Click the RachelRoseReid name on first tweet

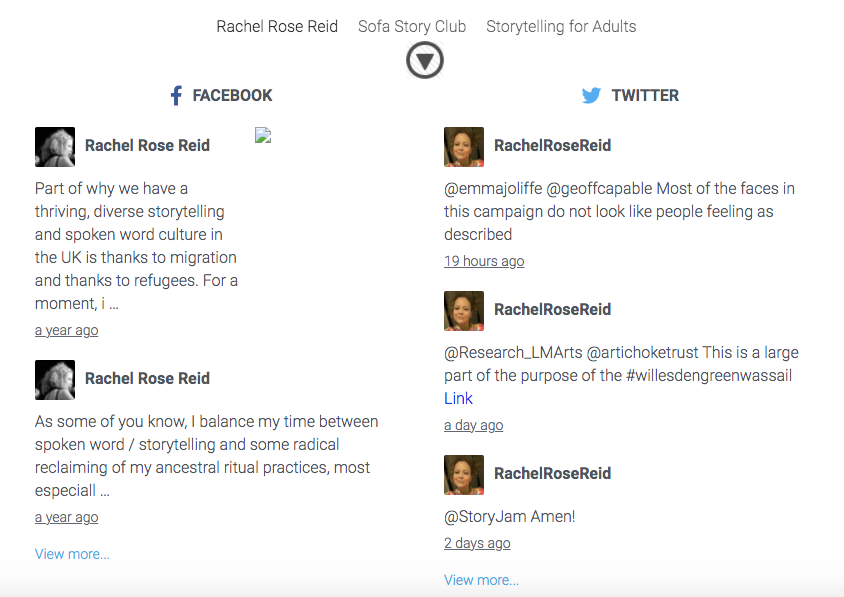click(552, 146)
